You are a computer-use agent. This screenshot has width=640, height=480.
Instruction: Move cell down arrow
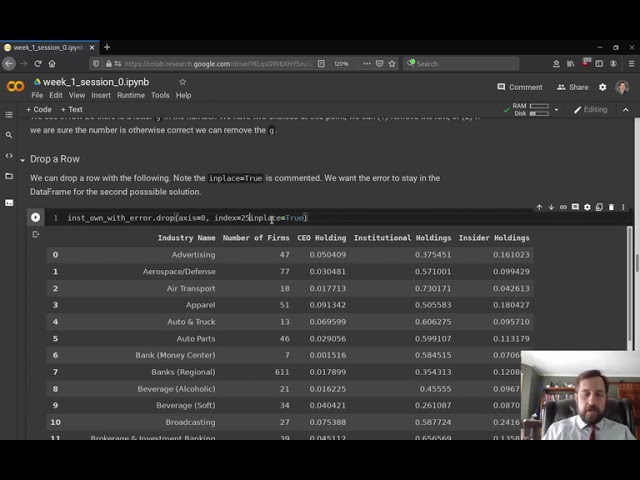(x=551, y=207)
